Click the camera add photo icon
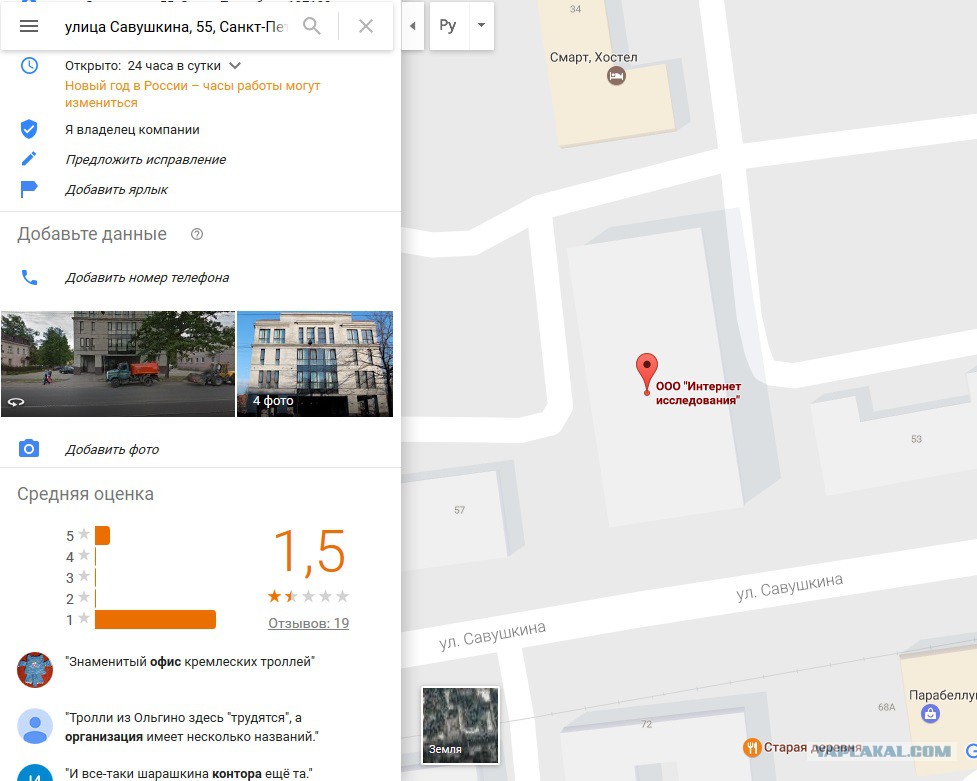This screenshot has width=977, height=781. pyautogui.click(x=29, y=448)
